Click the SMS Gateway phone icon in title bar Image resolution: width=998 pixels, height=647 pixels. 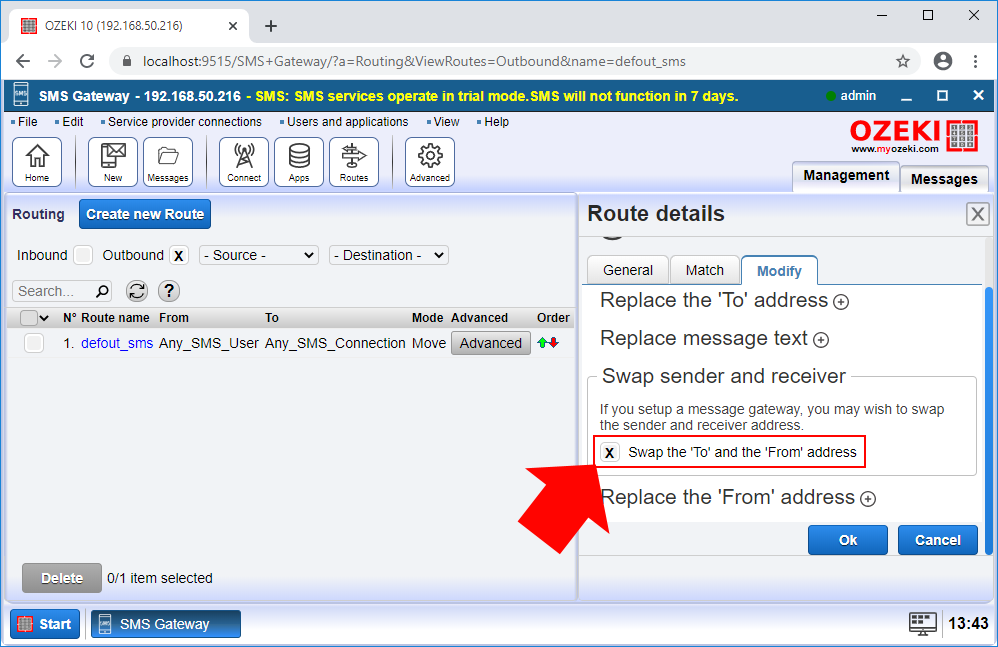coord(21,95)
